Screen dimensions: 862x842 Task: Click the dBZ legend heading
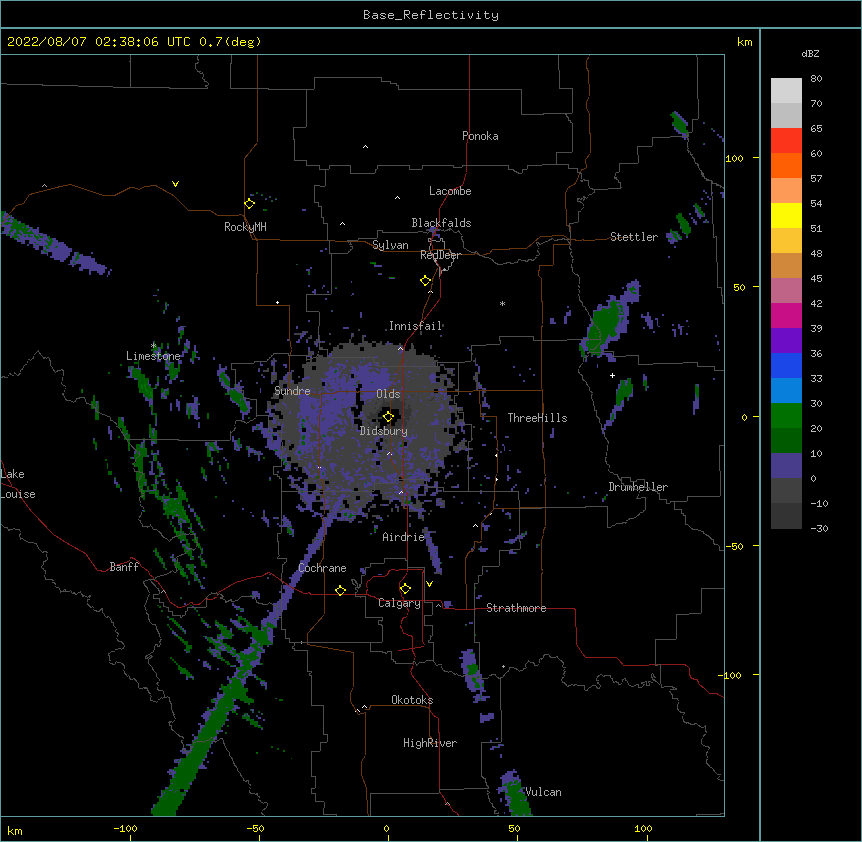click(810, 54)
